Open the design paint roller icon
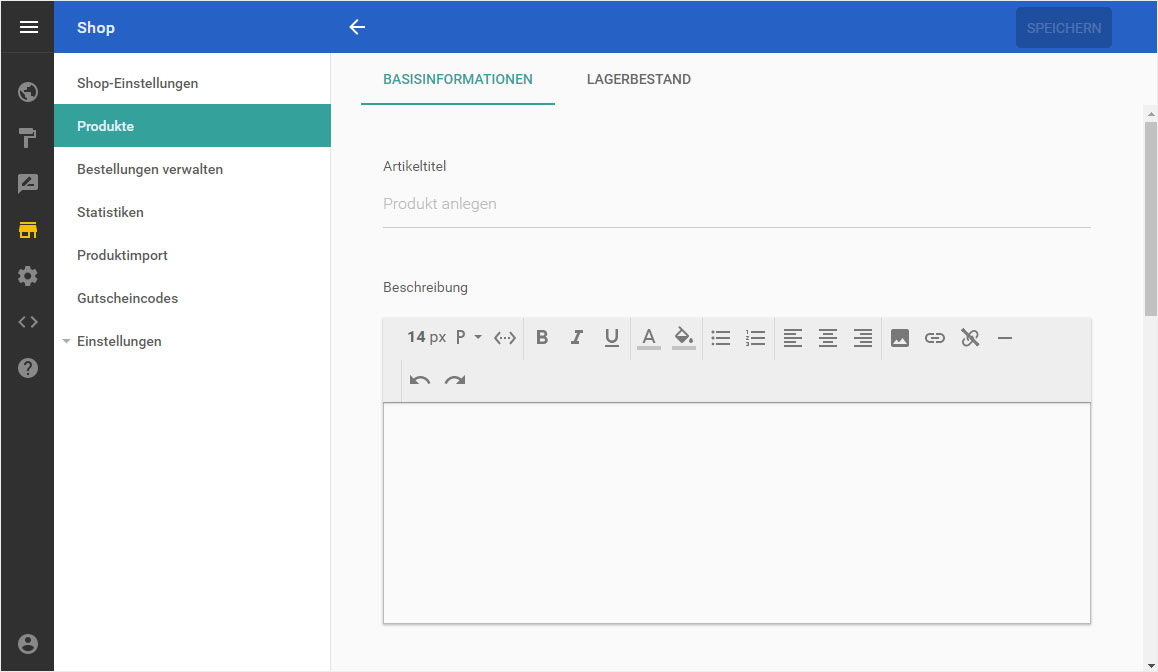This screenshot has height=672, width=1158. pos(28,138)
